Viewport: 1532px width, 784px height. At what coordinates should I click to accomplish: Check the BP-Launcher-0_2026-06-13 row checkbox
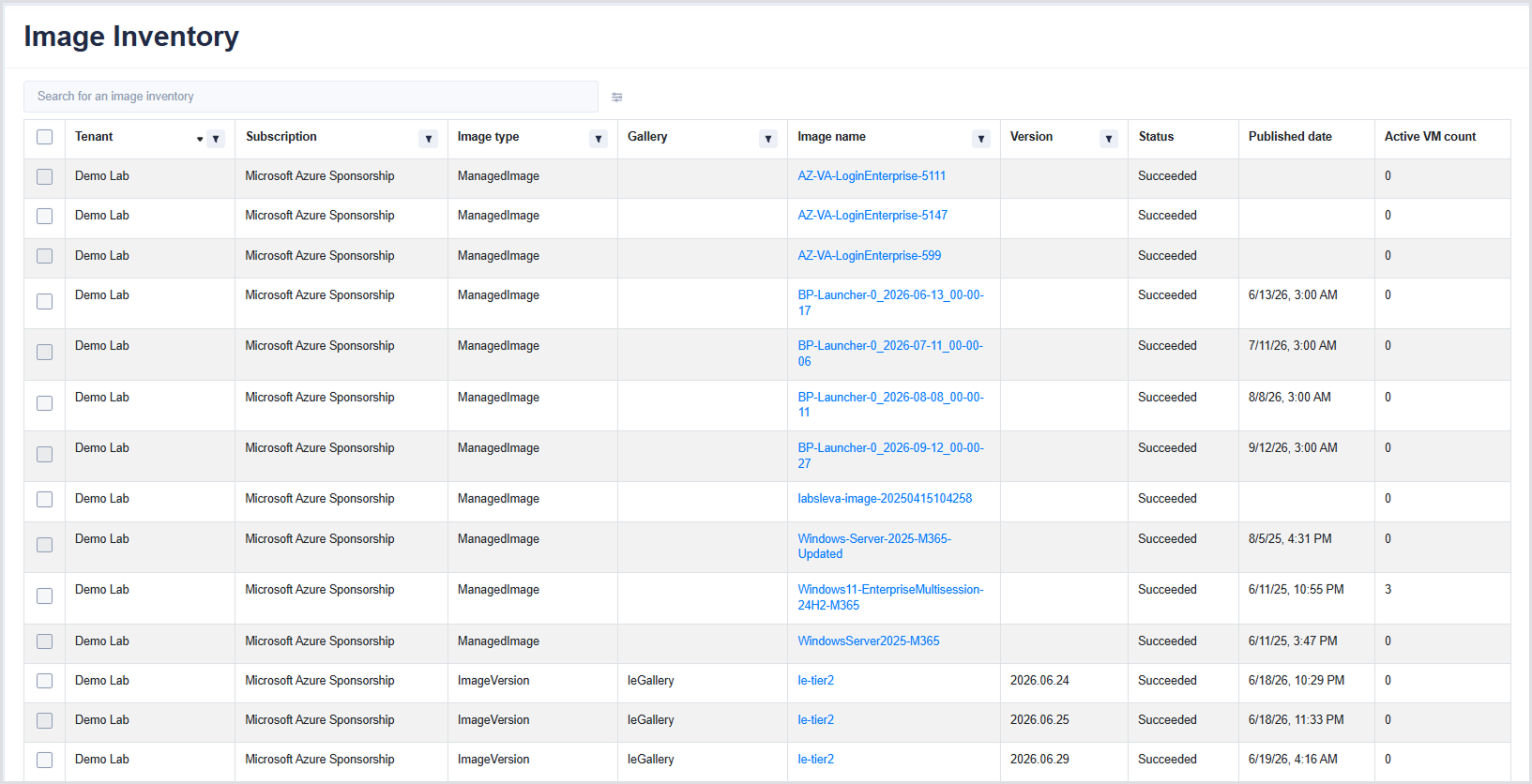(x=44, y=301)
